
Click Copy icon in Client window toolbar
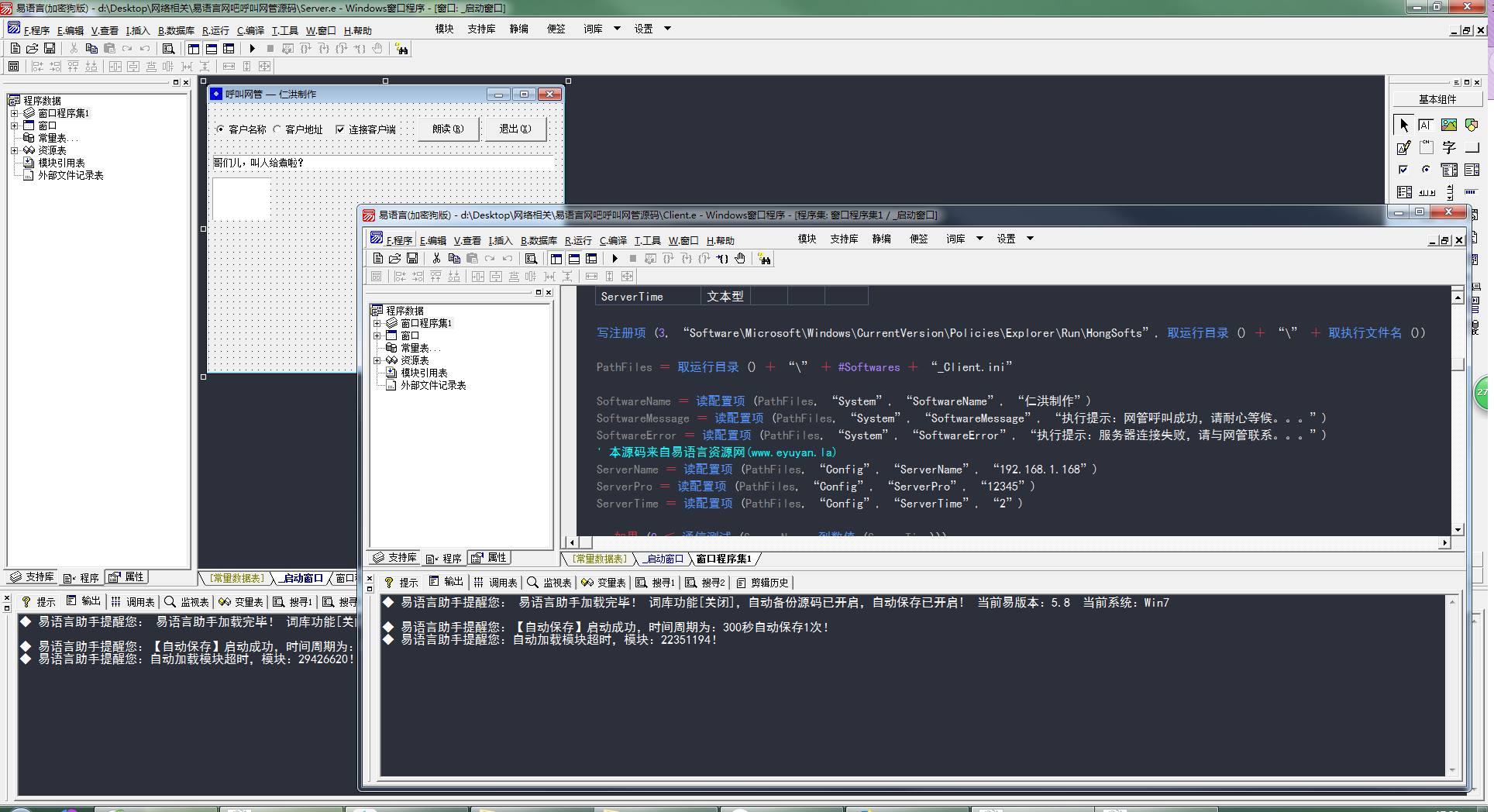click(x=454, y=259)
